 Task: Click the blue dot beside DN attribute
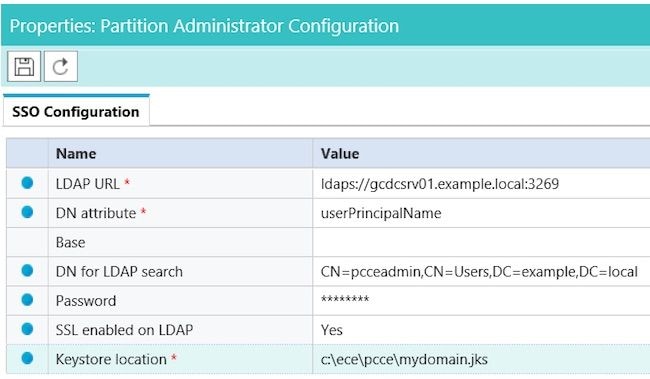27,212
